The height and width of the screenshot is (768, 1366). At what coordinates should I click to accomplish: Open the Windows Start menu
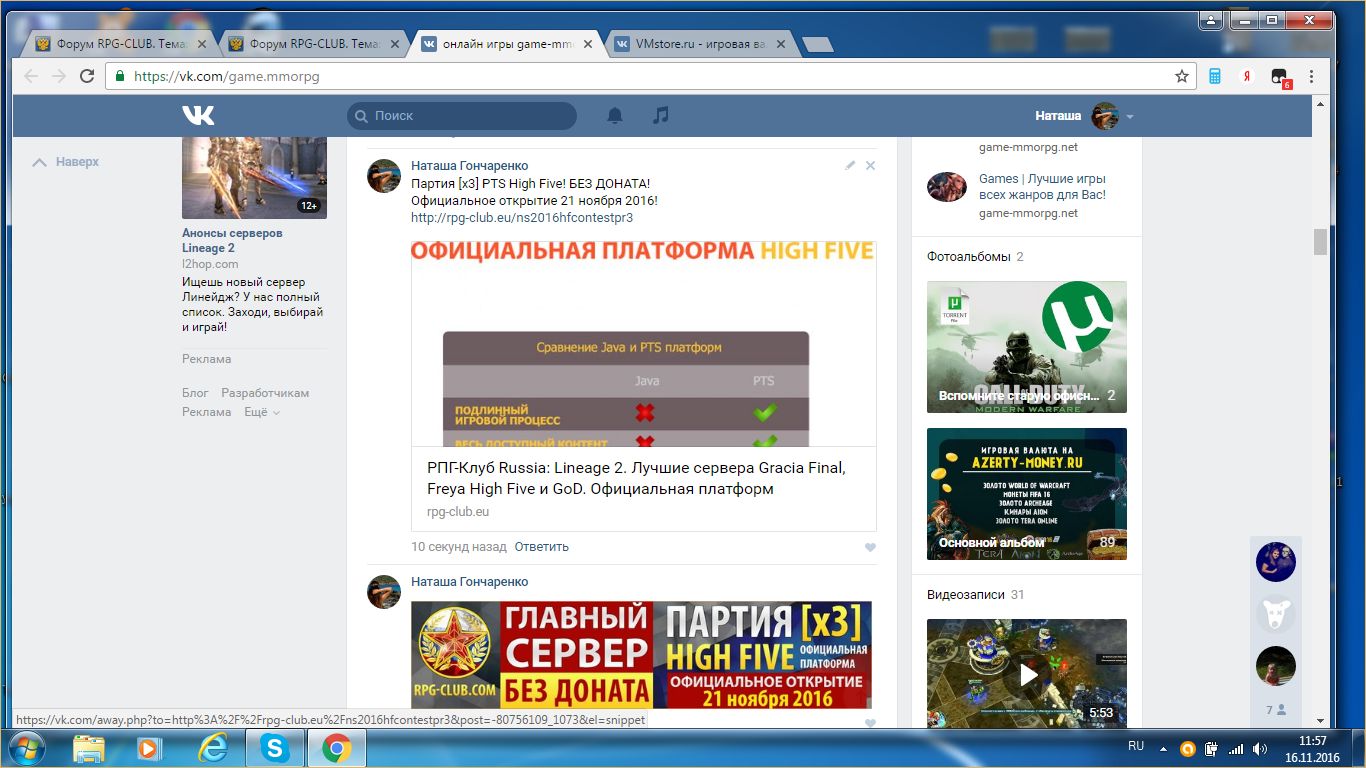pos(26,747)
